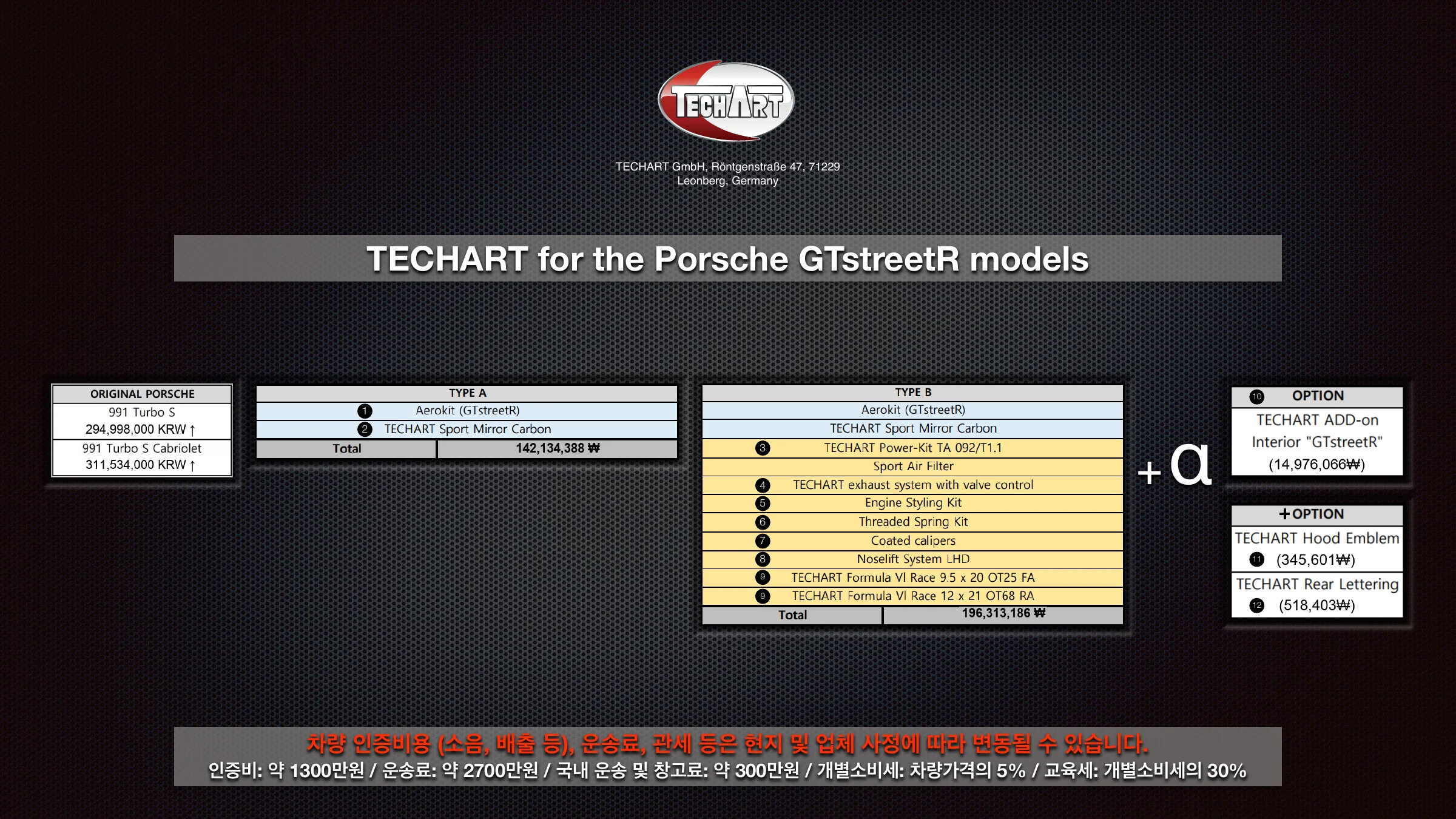Click the number 5 badge beside Engine Styling Kit
The width and height of the screenshot is (1456, 819).
[x=763, y=504]
